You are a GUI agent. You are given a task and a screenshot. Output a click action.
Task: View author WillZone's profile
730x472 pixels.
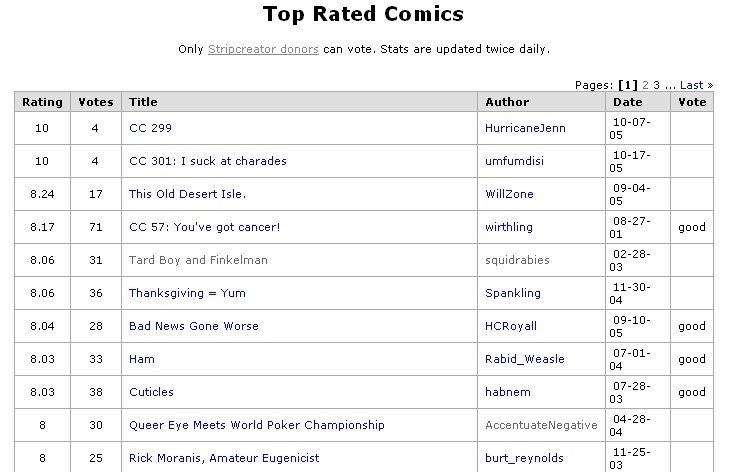point(511,194)
